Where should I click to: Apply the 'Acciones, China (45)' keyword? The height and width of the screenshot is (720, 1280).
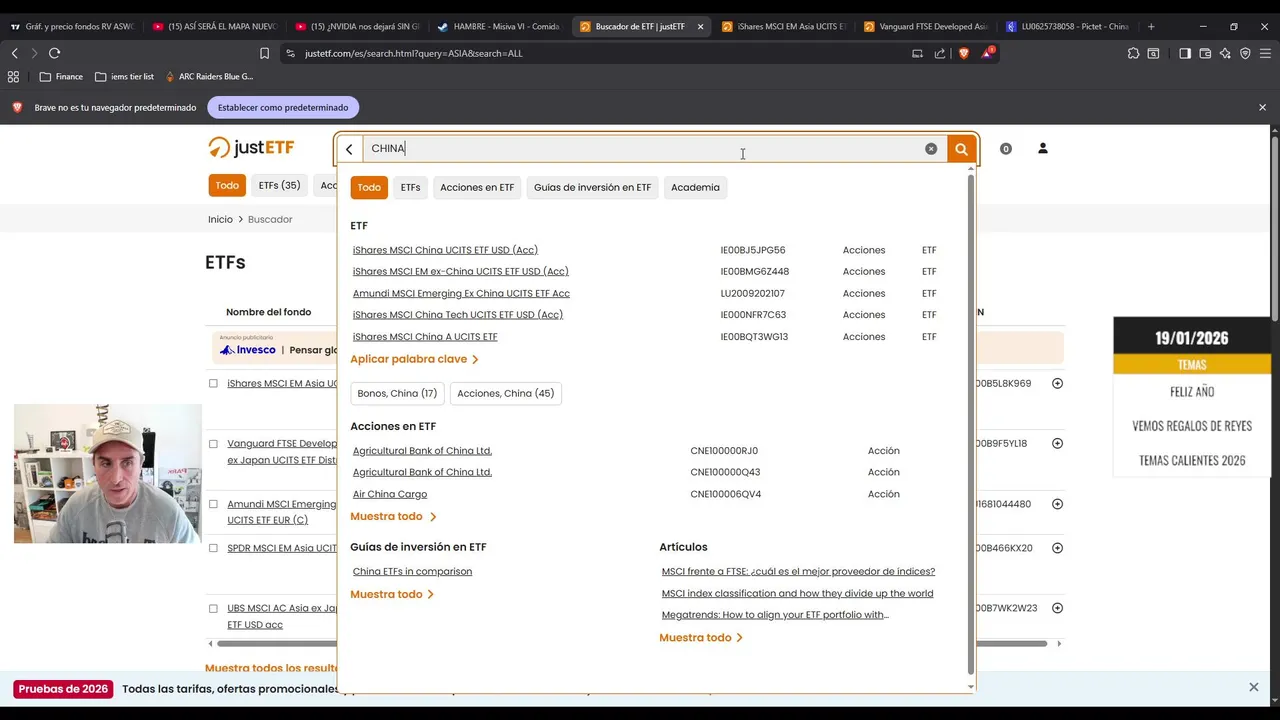tap(505, 393)
